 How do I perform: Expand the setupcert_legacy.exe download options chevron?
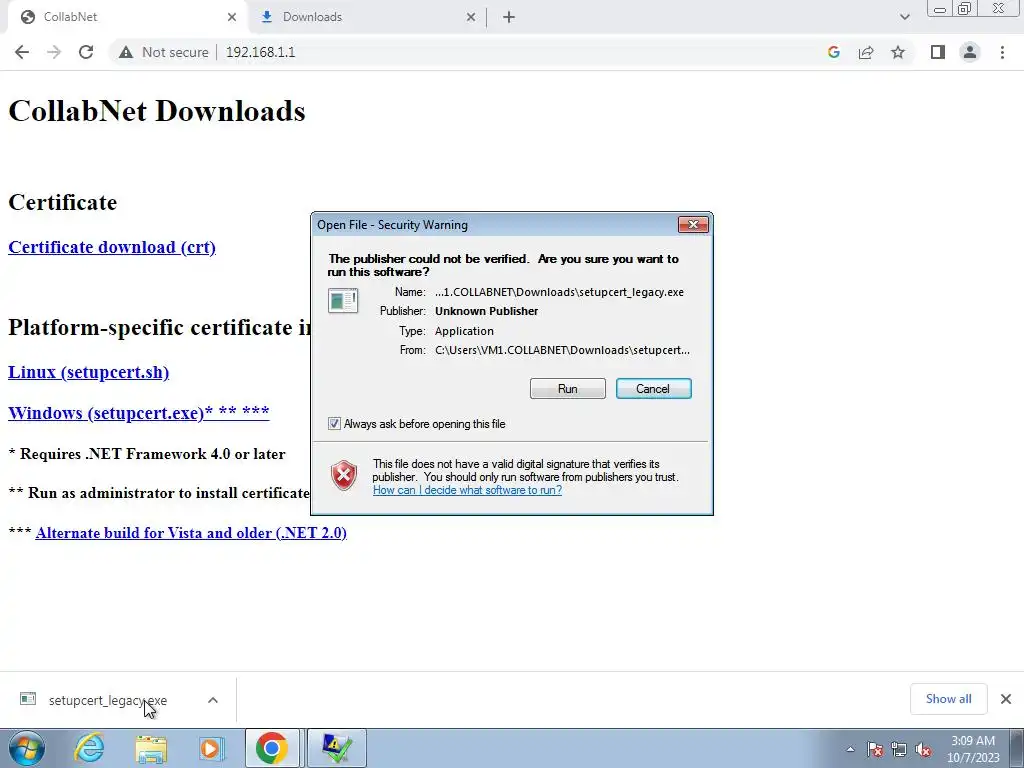click(x=213, y=700)
